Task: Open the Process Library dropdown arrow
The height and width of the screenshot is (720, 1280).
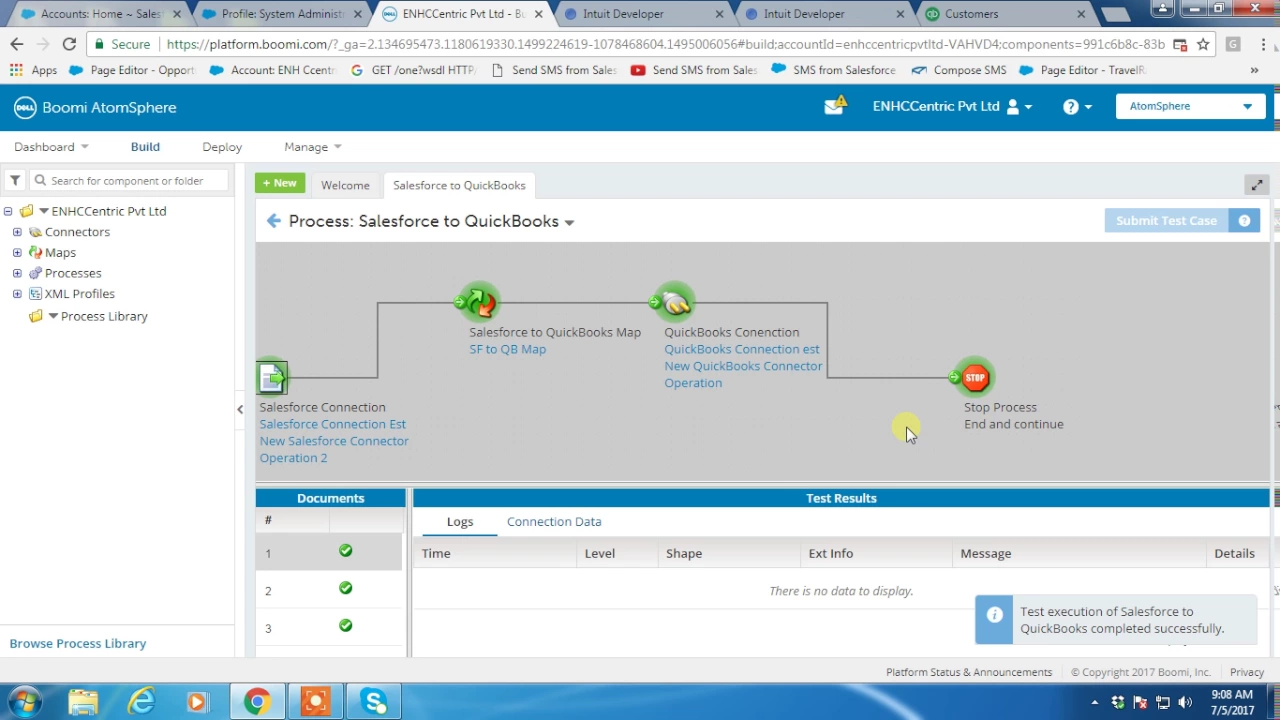Action: (x=53, y=316)
